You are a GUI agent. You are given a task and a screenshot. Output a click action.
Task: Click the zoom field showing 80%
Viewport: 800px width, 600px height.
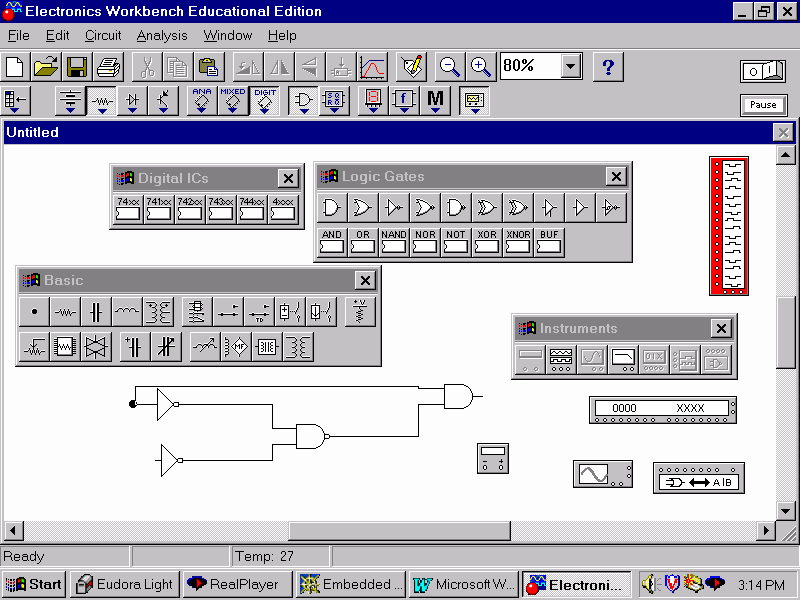pos(531,66)
